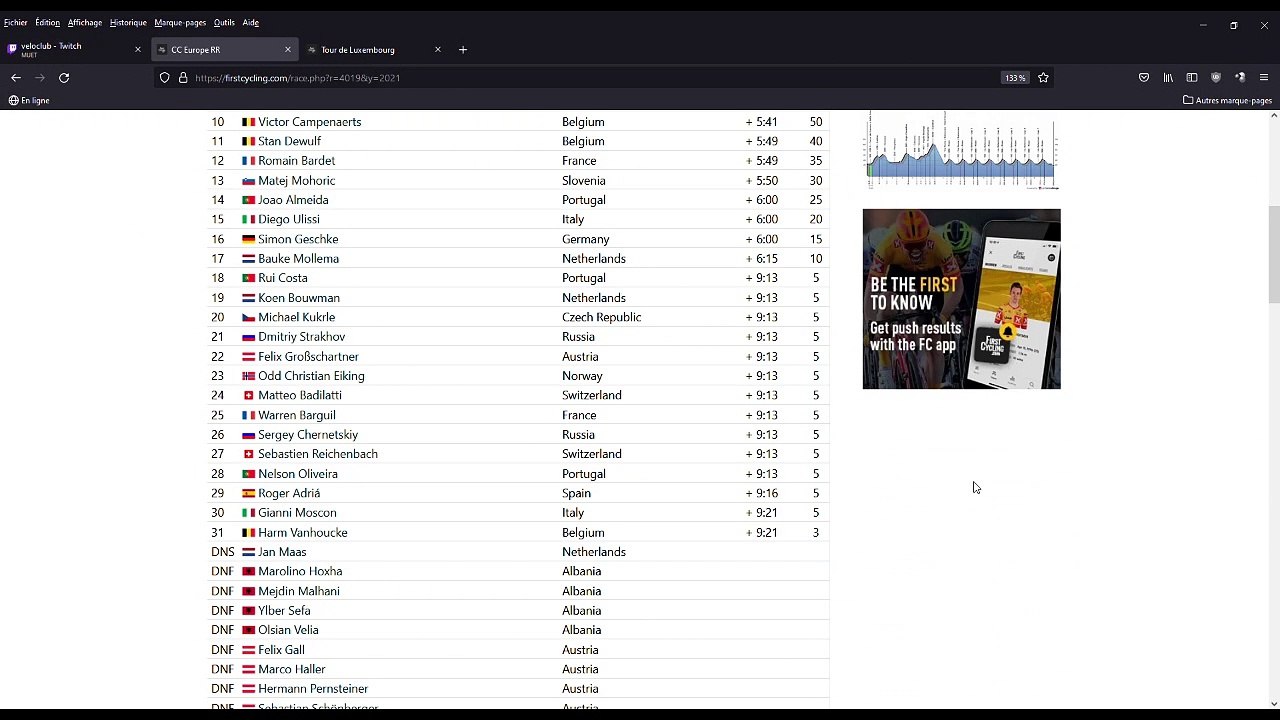Screen dimensions: 1280x720
Task: Open the race profile thumbnail
Action: pos(961,150)
